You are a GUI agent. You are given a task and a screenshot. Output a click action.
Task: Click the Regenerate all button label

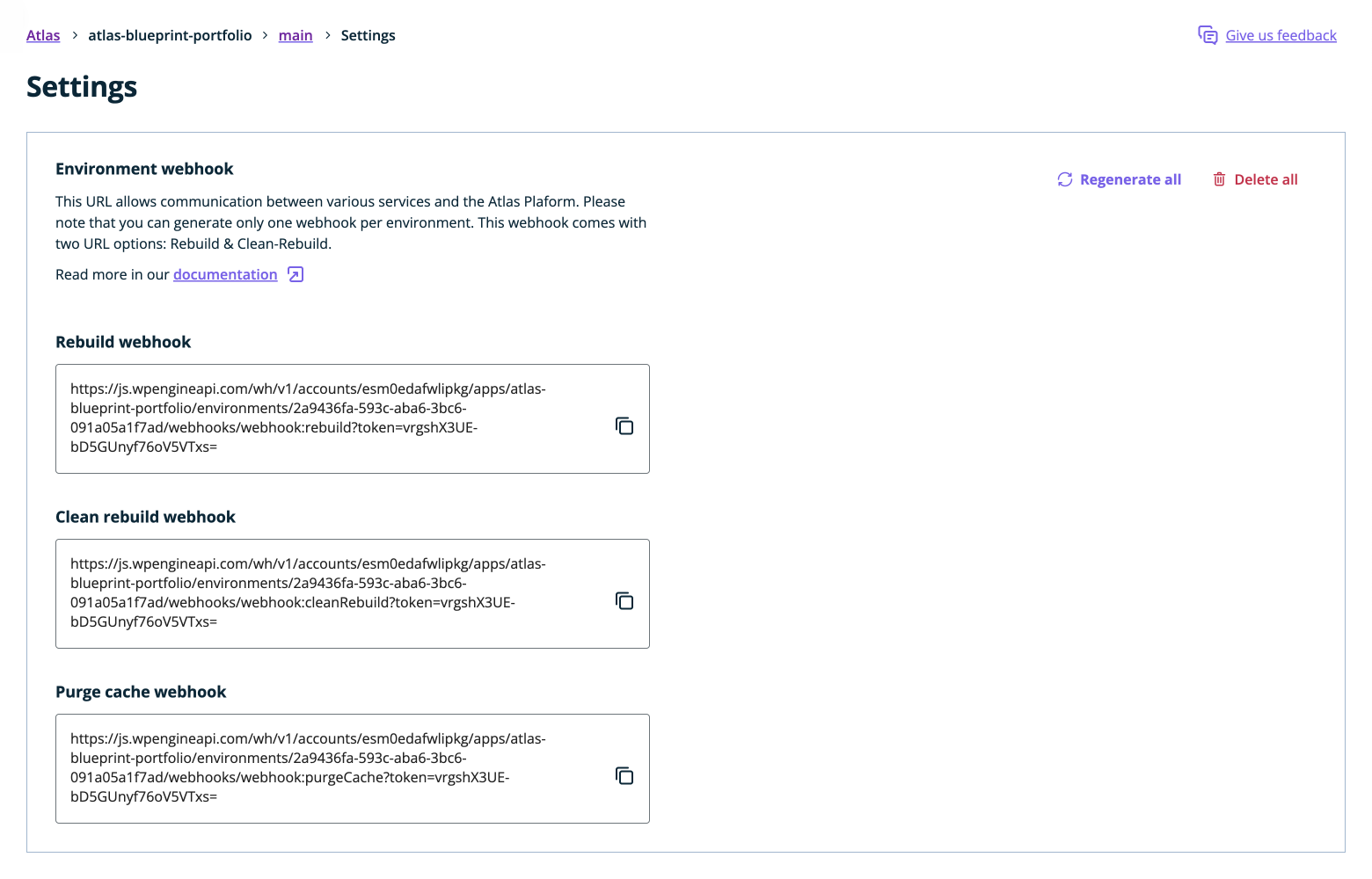coord(1130,179)
